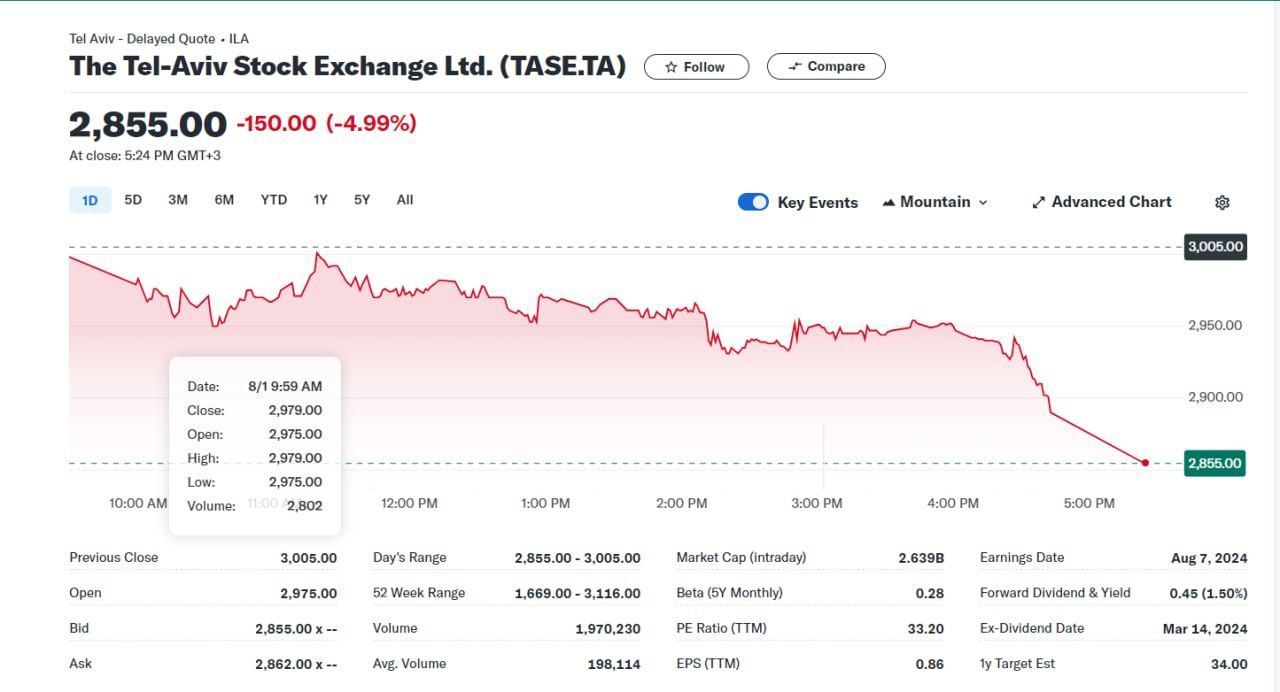This screenshot has height=692, width=1280.
Task: Click the chart settings gear icon
Action: point(1222,202)
